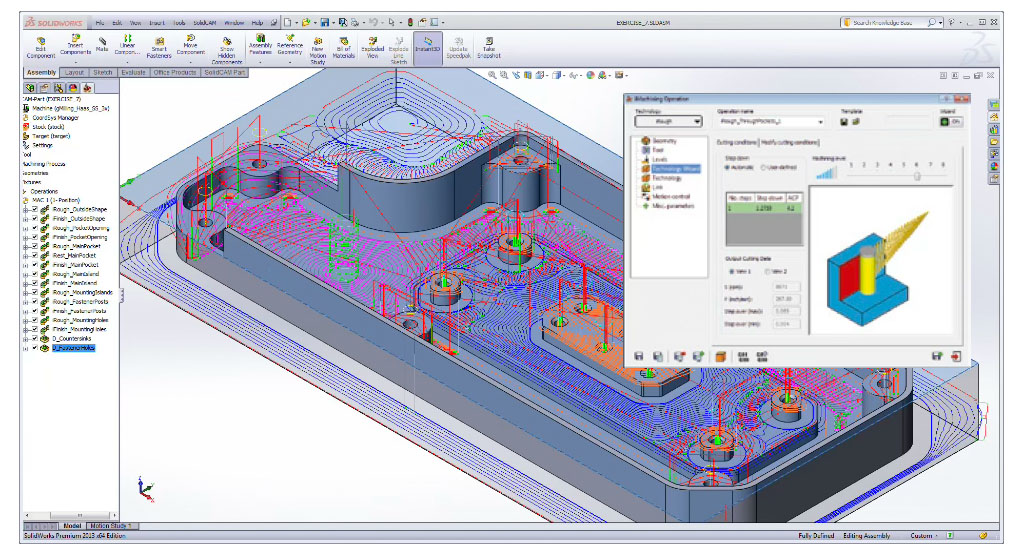
Task: Toggle the Instant3D tool
Action: [427, 46]
